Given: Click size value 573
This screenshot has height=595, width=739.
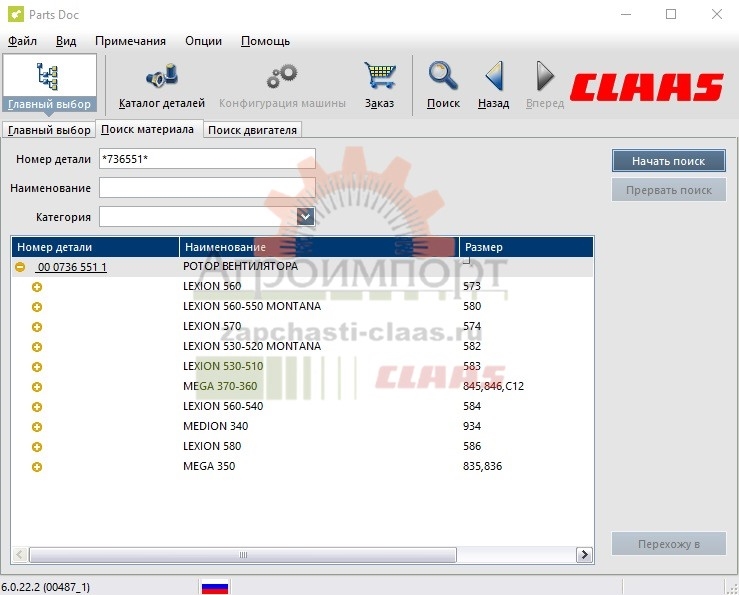Looking at the screenshot, I should (472, 286).
